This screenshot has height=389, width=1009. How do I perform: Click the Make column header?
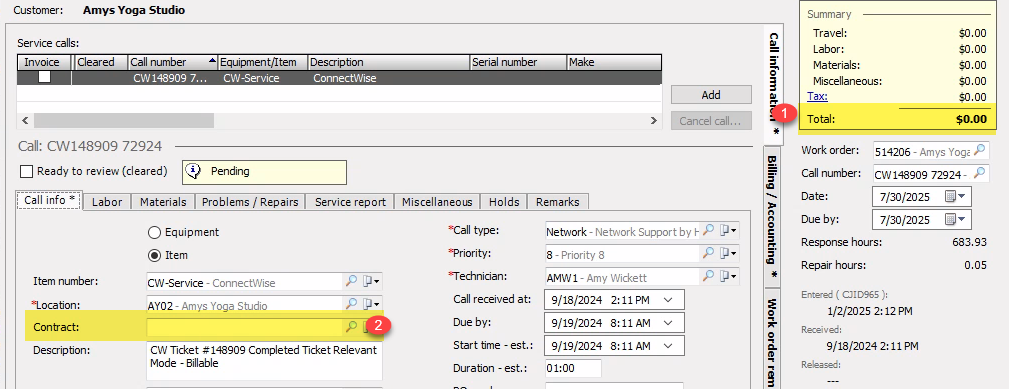pyautogui.click(x=614, y=62)
